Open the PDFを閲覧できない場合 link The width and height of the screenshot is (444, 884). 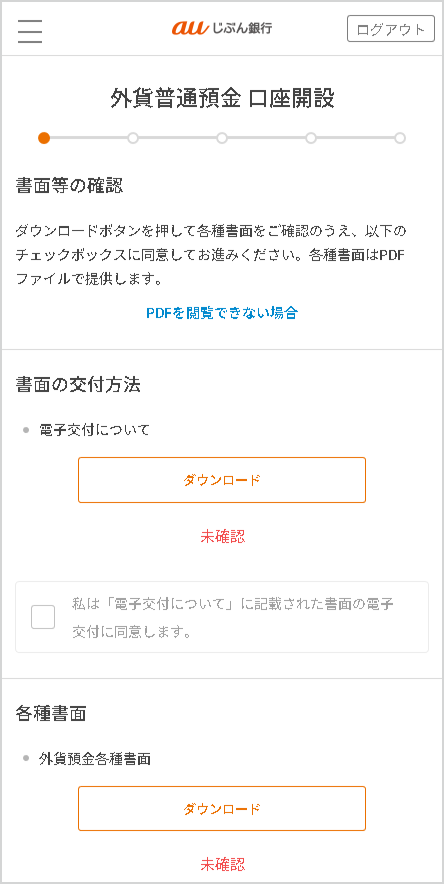(222, 313)
